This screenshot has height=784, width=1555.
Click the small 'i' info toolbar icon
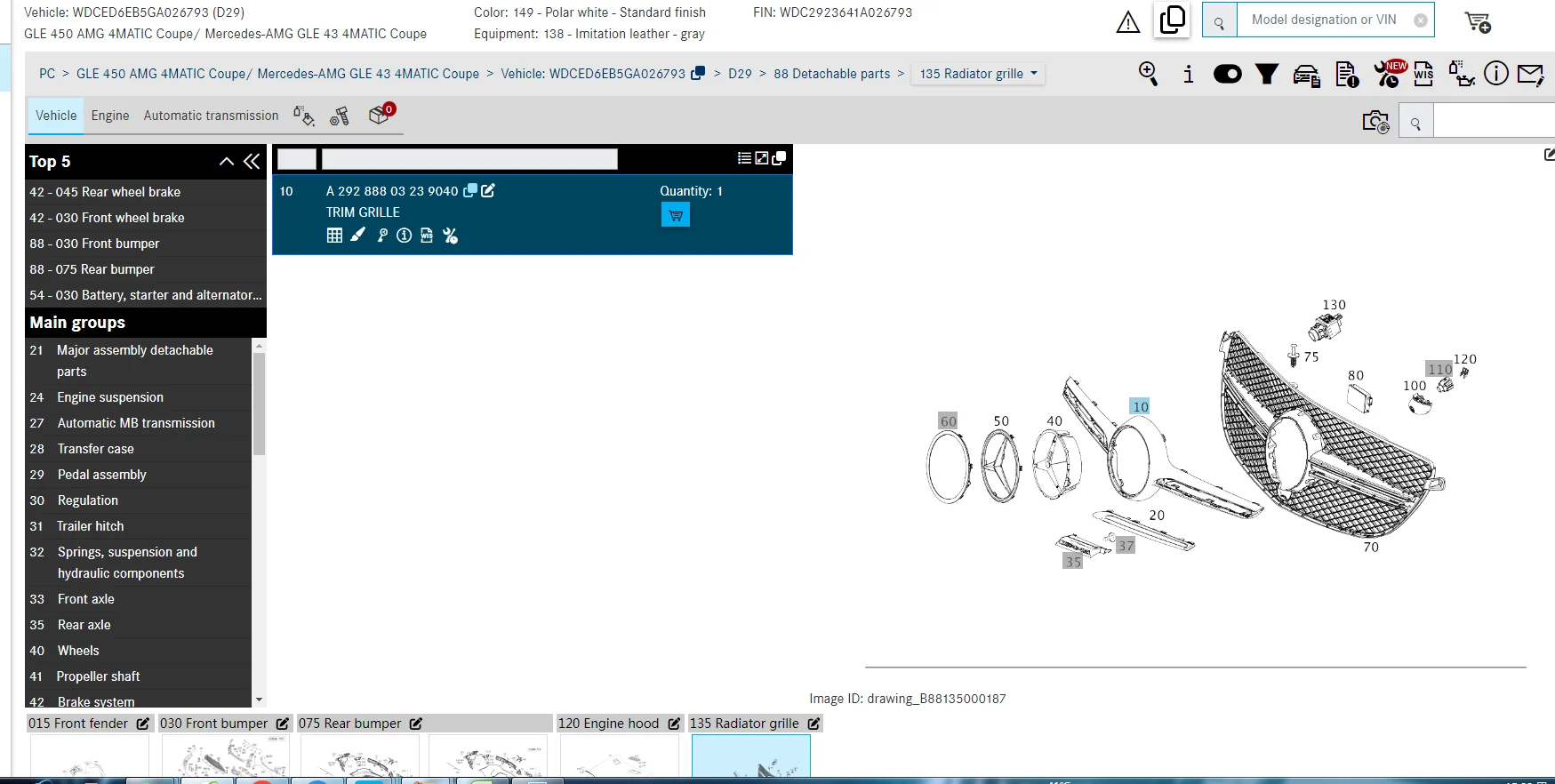(1188, 75)
